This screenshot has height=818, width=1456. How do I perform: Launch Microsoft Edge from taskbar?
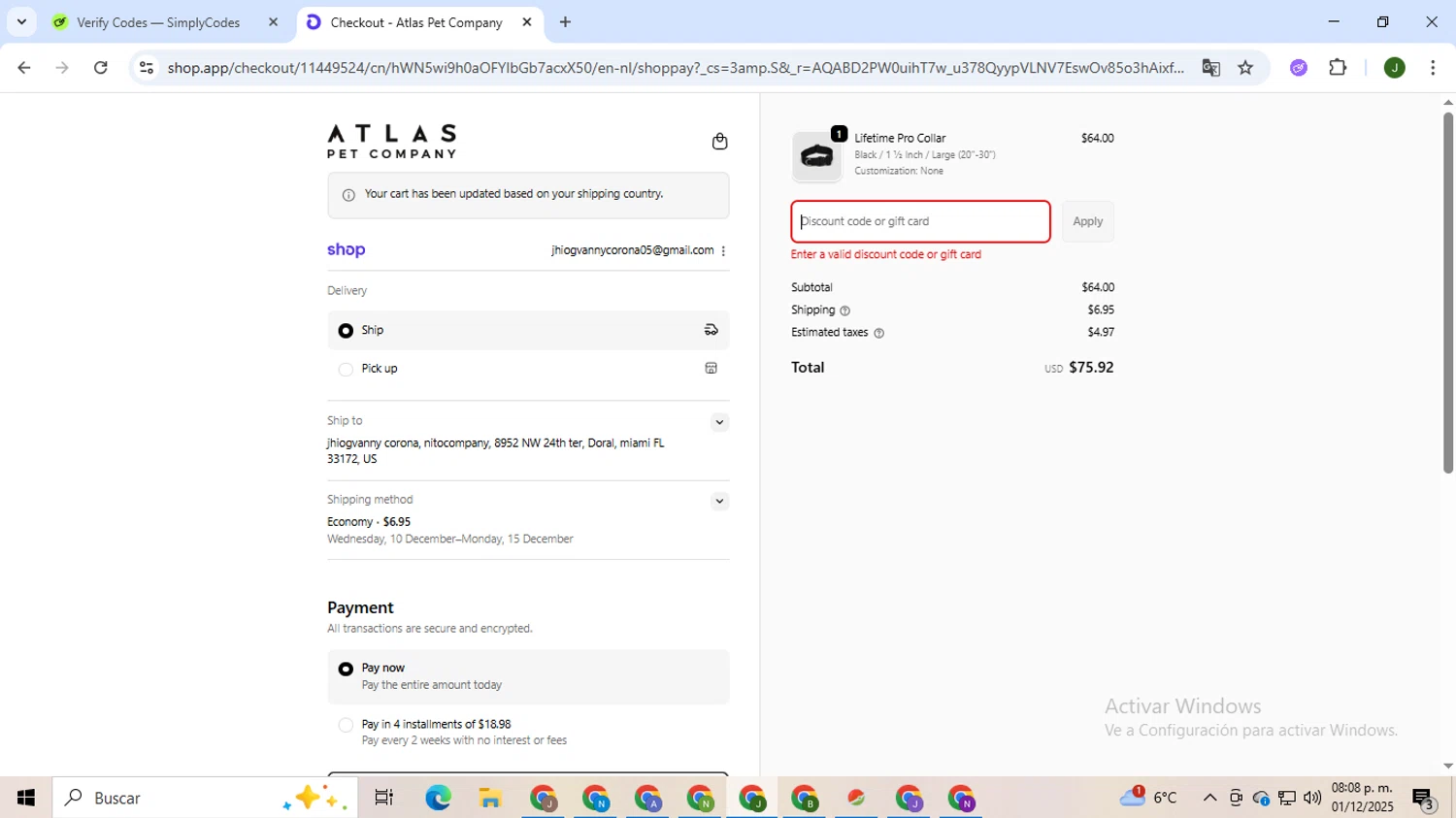pyautogui.click(x=438, y=798)
